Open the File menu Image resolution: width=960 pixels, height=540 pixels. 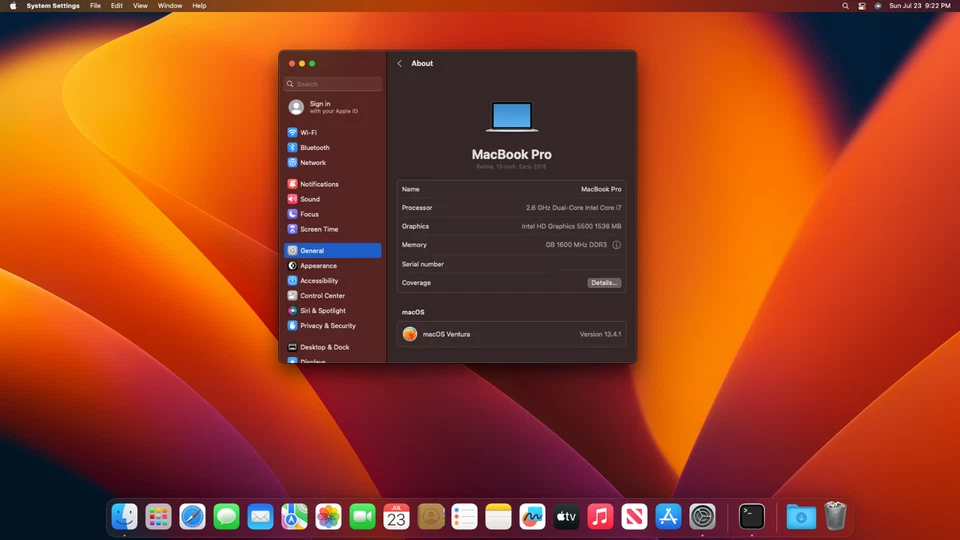click(96, 6)
